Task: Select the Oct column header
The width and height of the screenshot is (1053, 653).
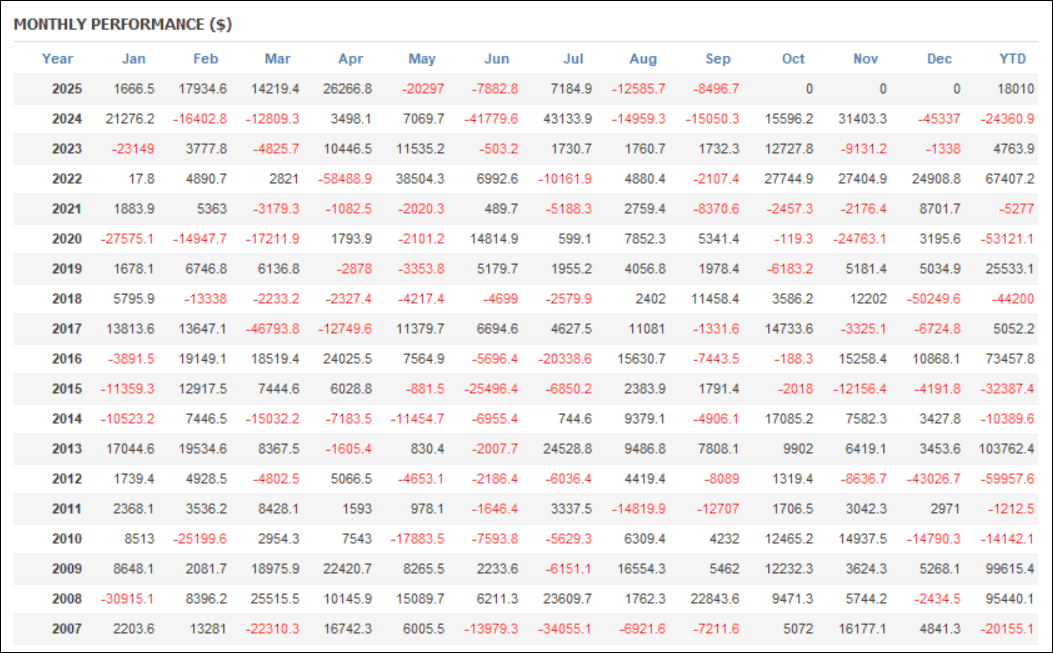Action: [793, 59]
